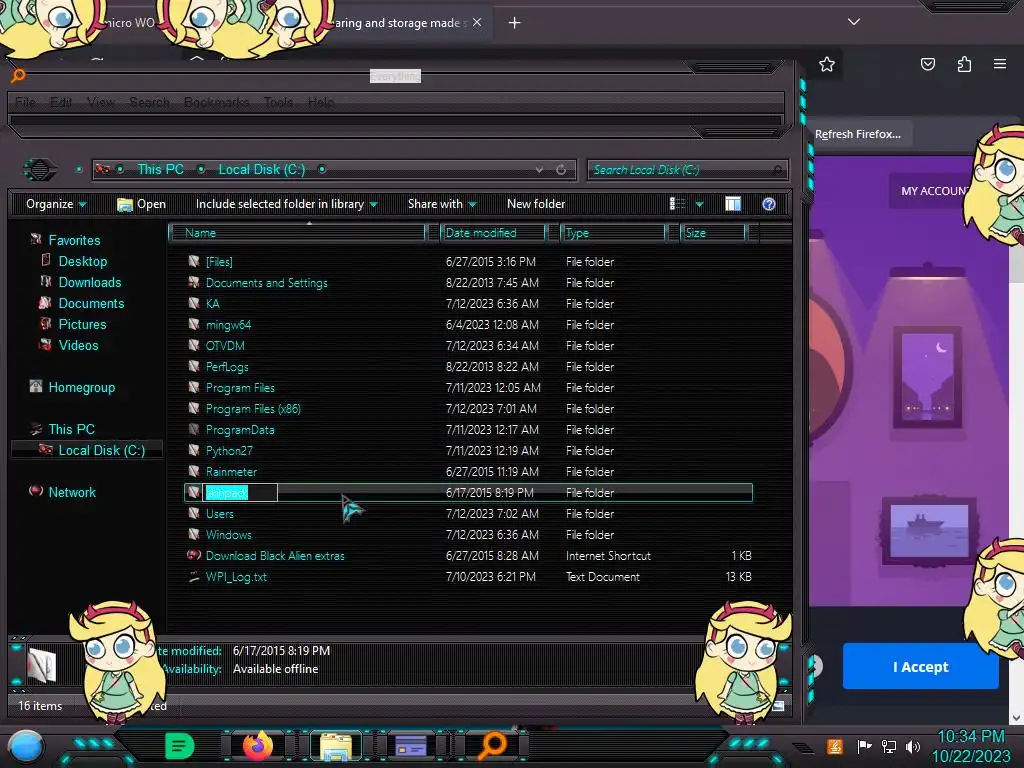Image resolution: width=1024 pixels, height=768 pixels.
Task: Sort by the Date modified column header
Action: coord(493,232)
